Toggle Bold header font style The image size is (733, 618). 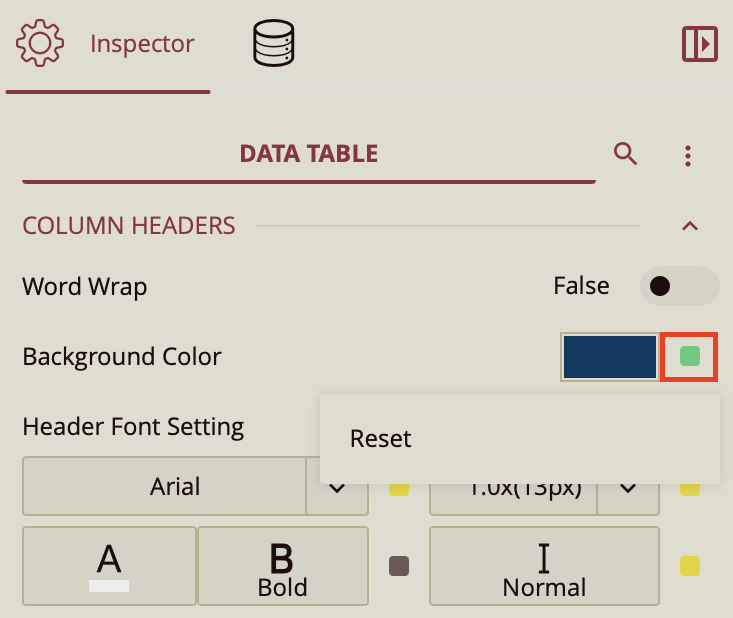pos(282,566)
